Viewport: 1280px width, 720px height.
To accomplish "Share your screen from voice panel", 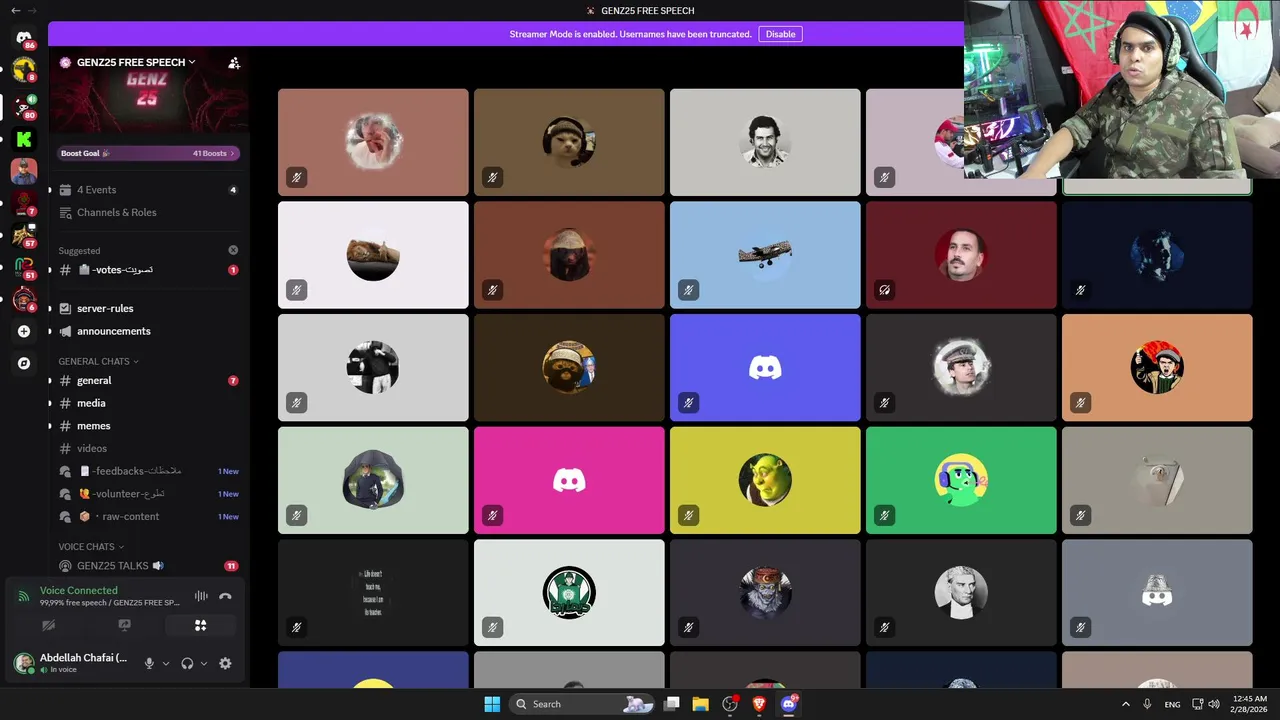I will point(124,625).
